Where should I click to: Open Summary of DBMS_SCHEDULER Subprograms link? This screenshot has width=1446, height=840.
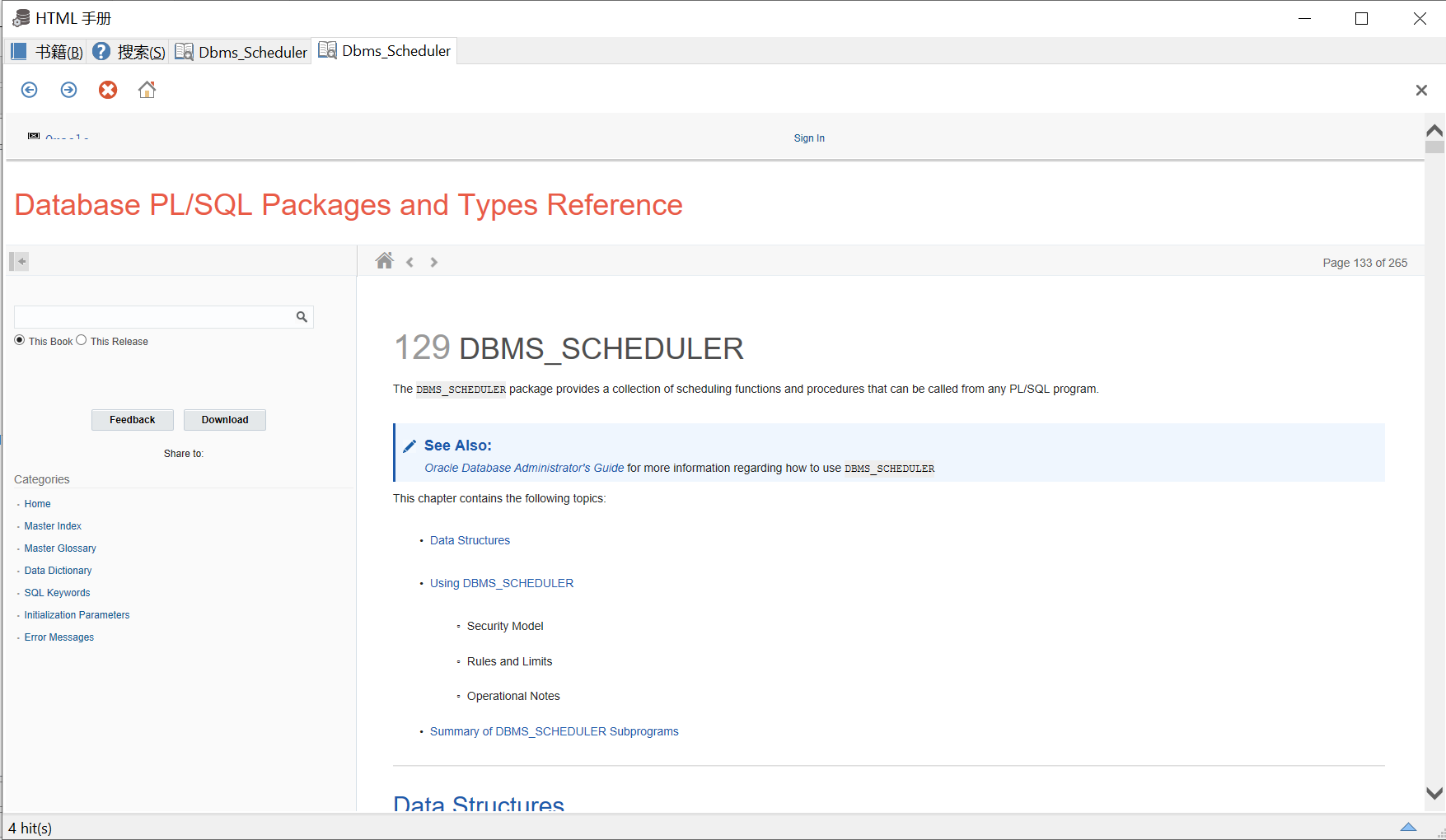click(554, 731)
